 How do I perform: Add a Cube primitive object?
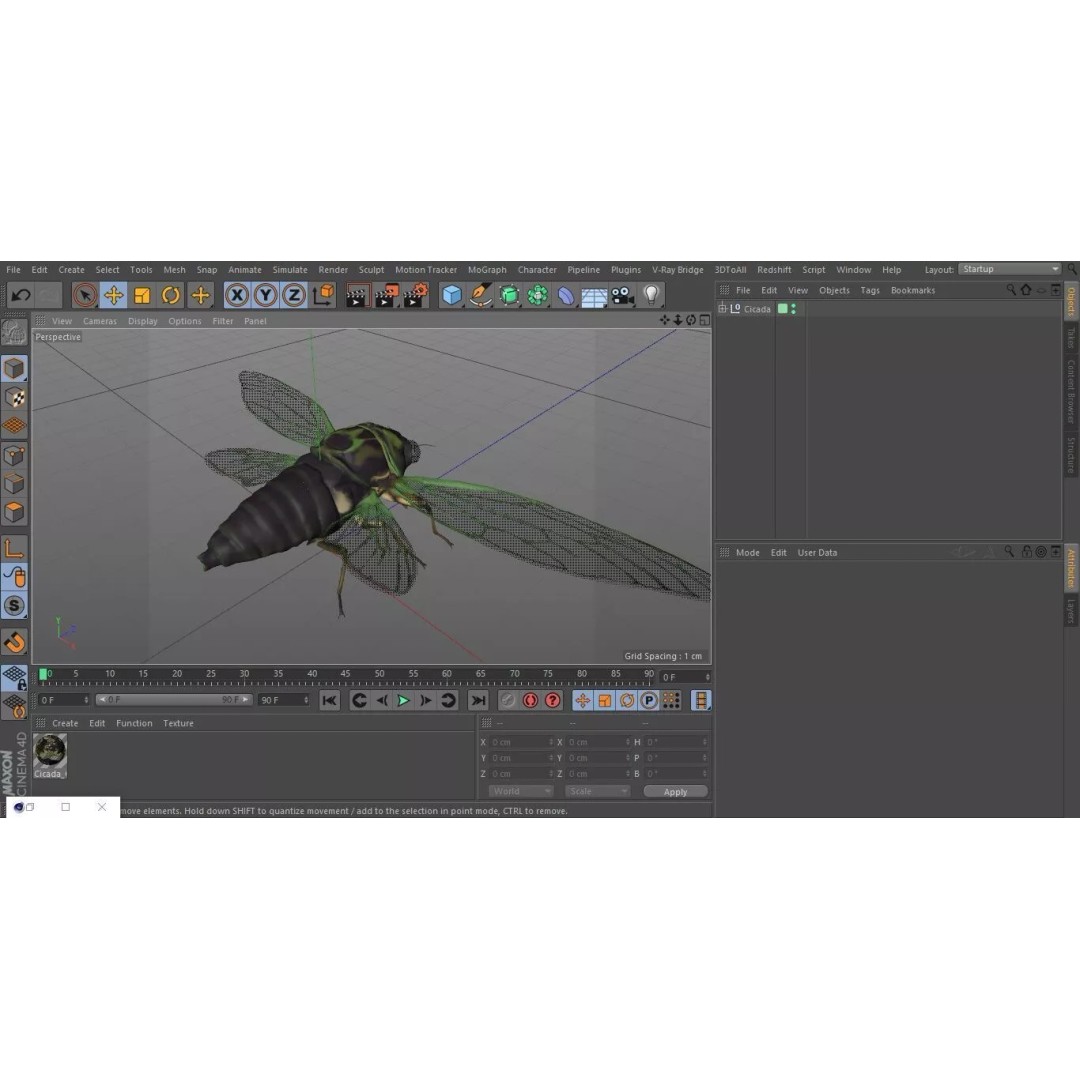pyautogui.click(x=452, y=295)
